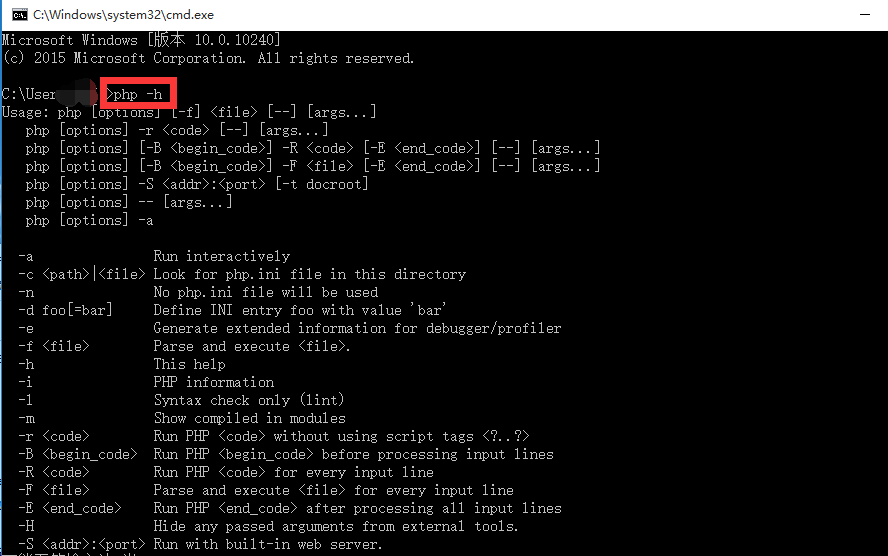Click the 'Run interactively' option description

(x=221, y=256)
